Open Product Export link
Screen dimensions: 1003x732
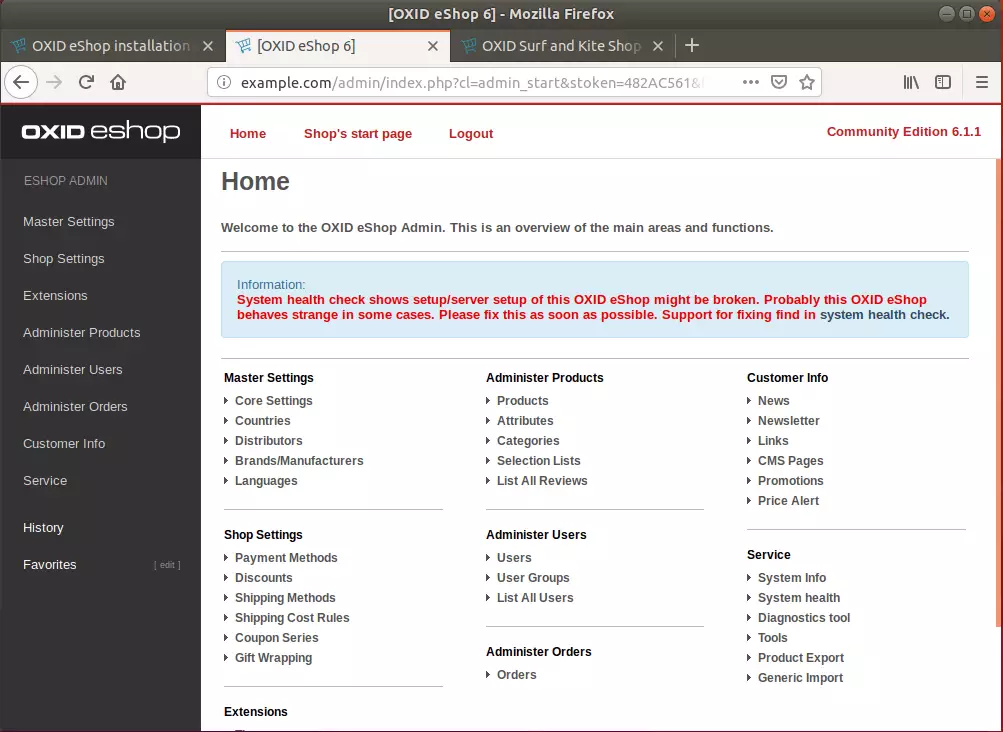click(801, 658)
